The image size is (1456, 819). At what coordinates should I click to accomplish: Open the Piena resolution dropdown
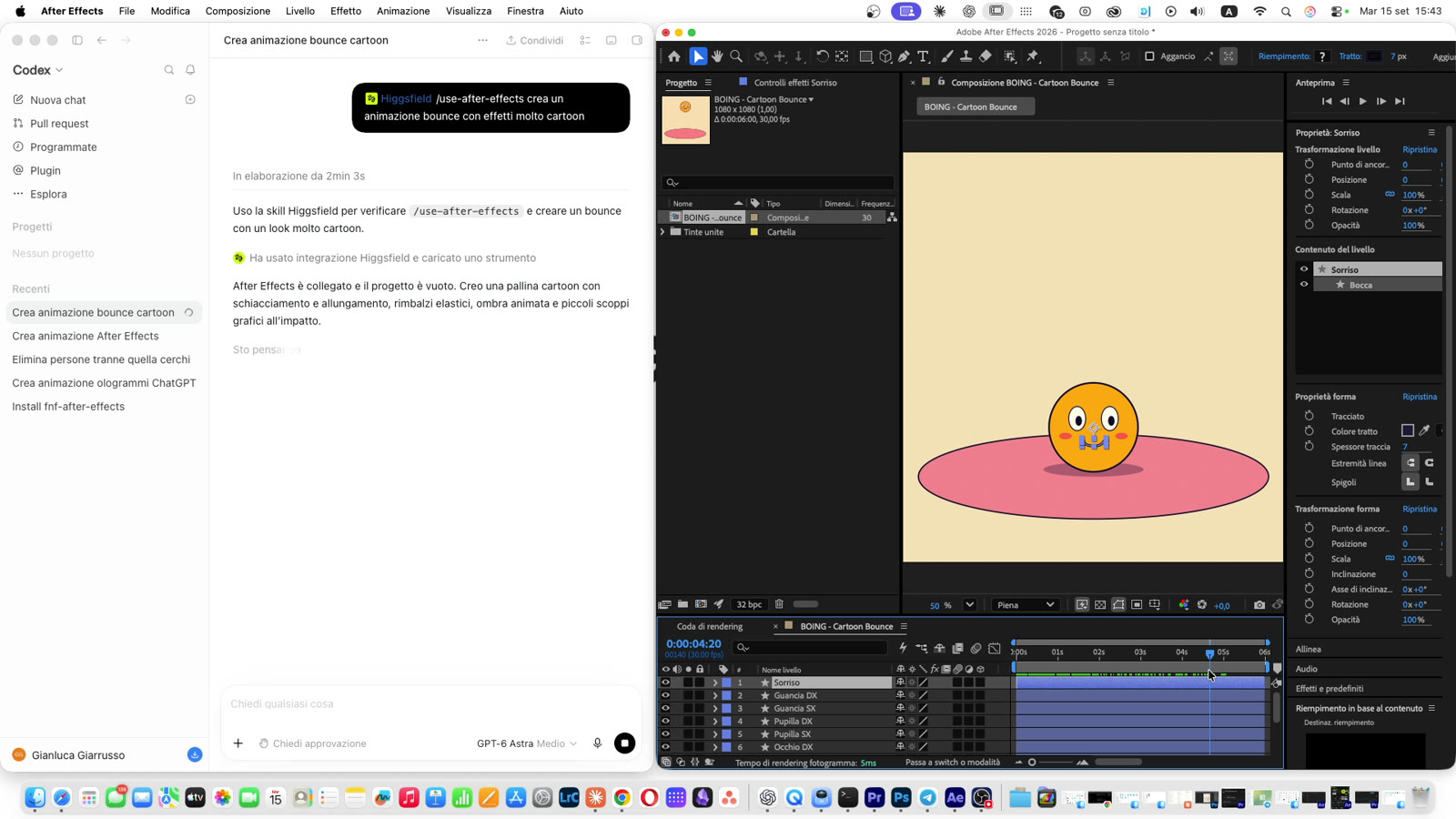tap(1026, 605)
